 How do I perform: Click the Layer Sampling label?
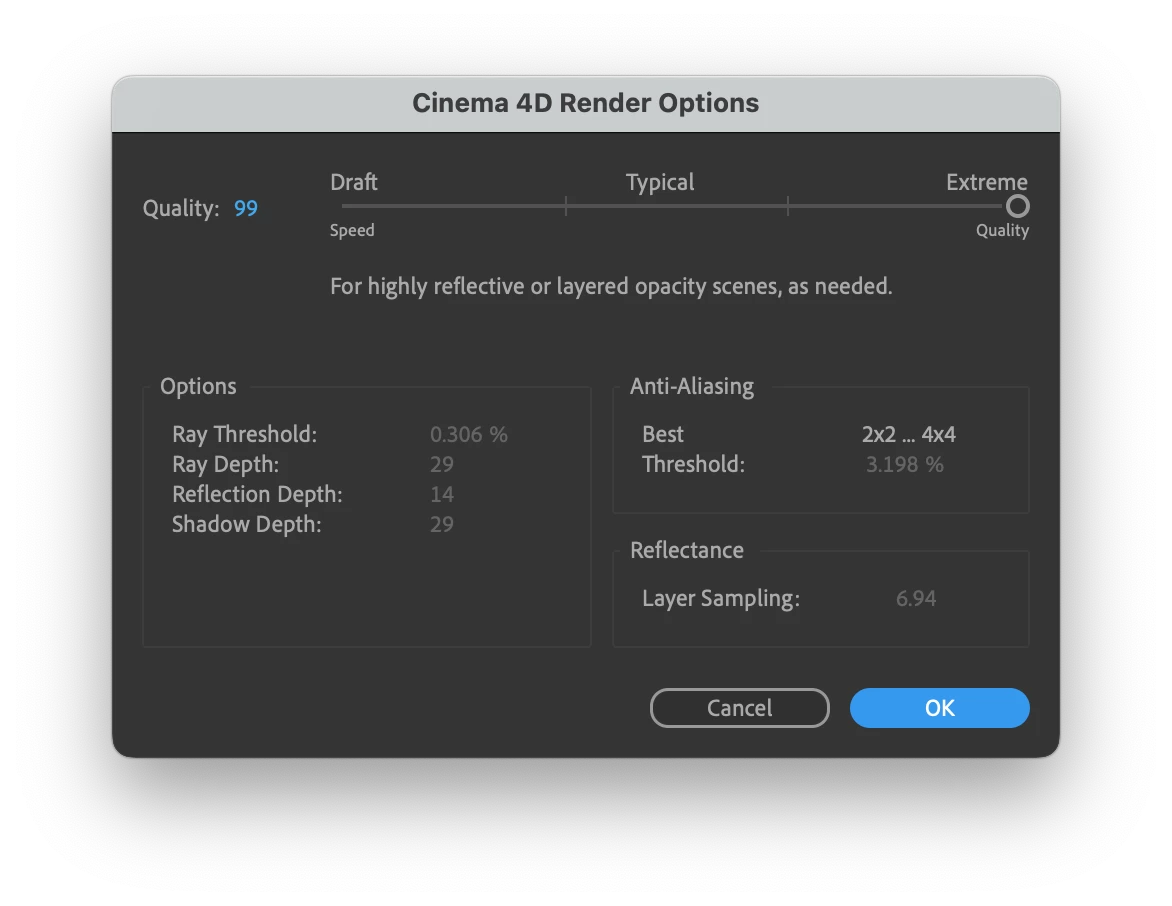721,599
